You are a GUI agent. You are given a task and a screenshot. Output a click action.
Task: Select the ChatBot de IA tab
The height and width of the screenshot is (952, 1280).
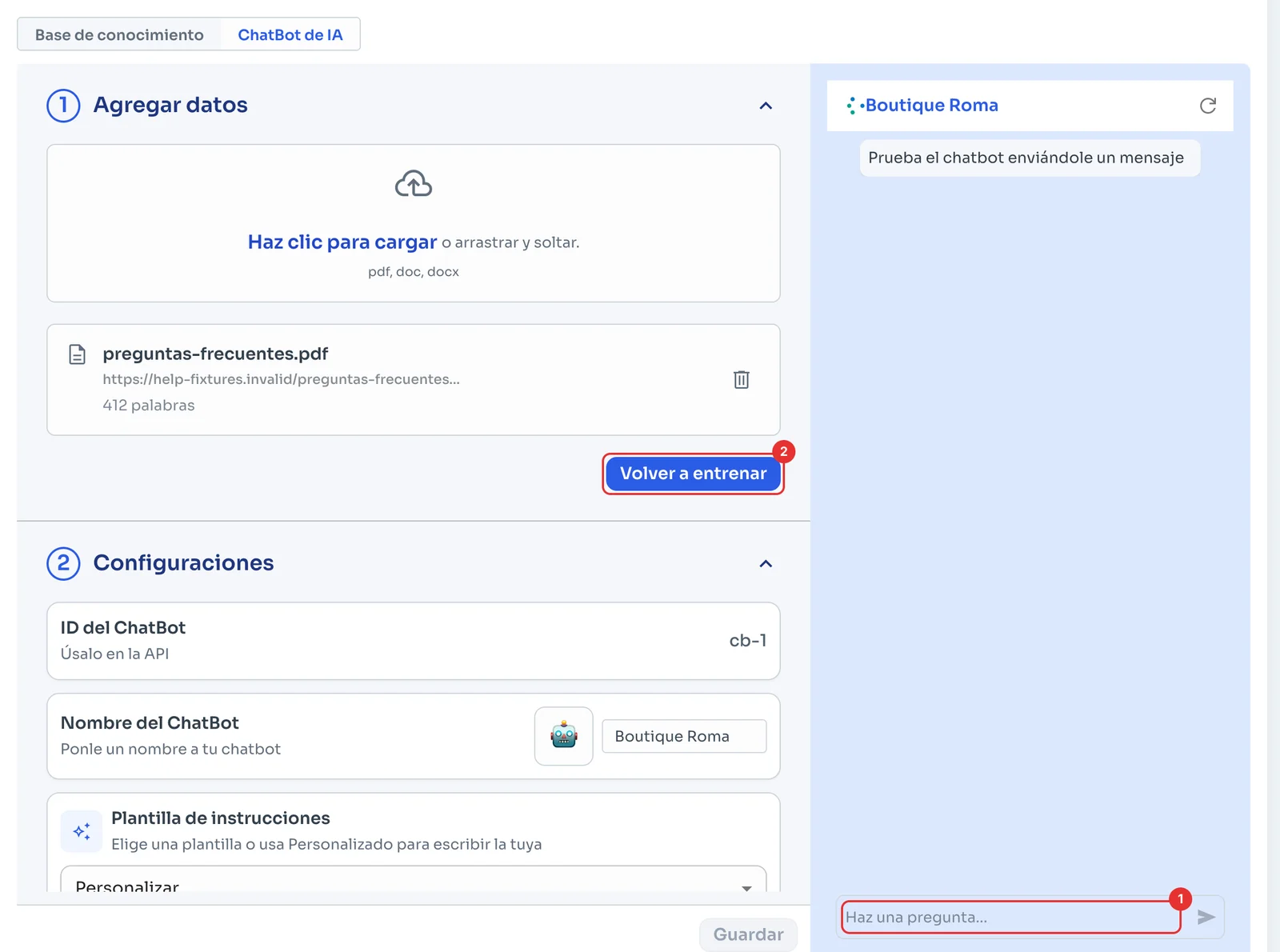point(290,34)
